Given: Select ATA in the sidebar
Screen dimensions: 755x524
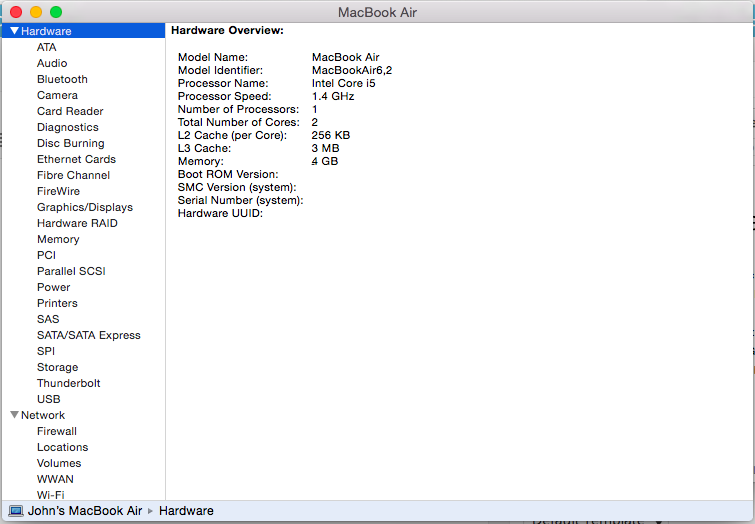Looking at the screenshot, I should tap(47, 47).
